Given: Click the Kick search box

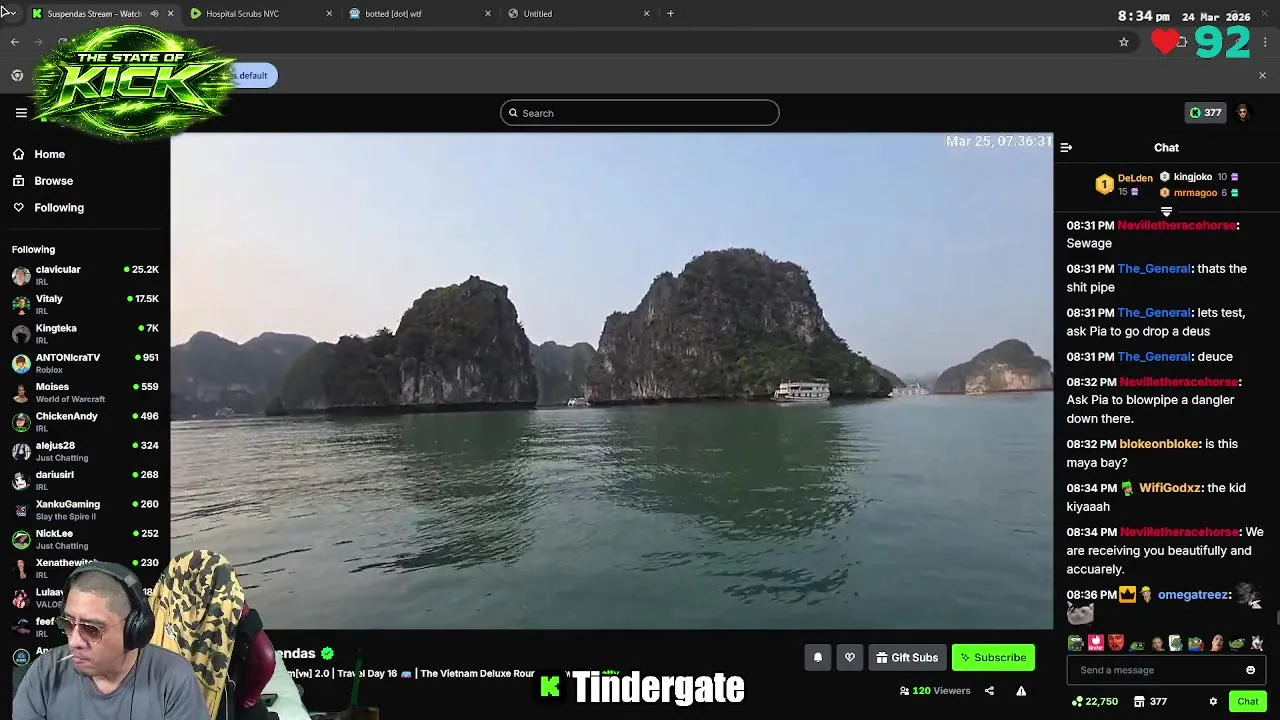Looking at the screenshot, I should [640, 113].
